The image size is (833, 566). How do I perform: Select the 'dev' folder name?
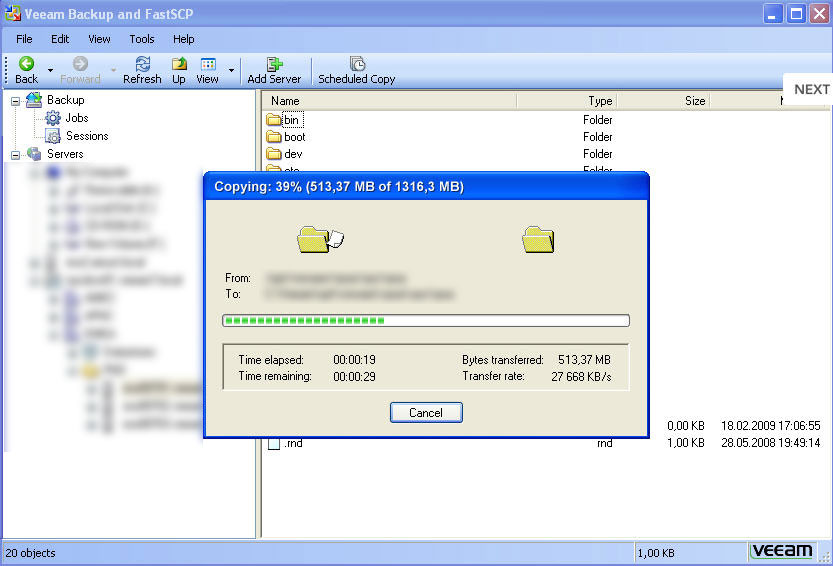point(293,154)
